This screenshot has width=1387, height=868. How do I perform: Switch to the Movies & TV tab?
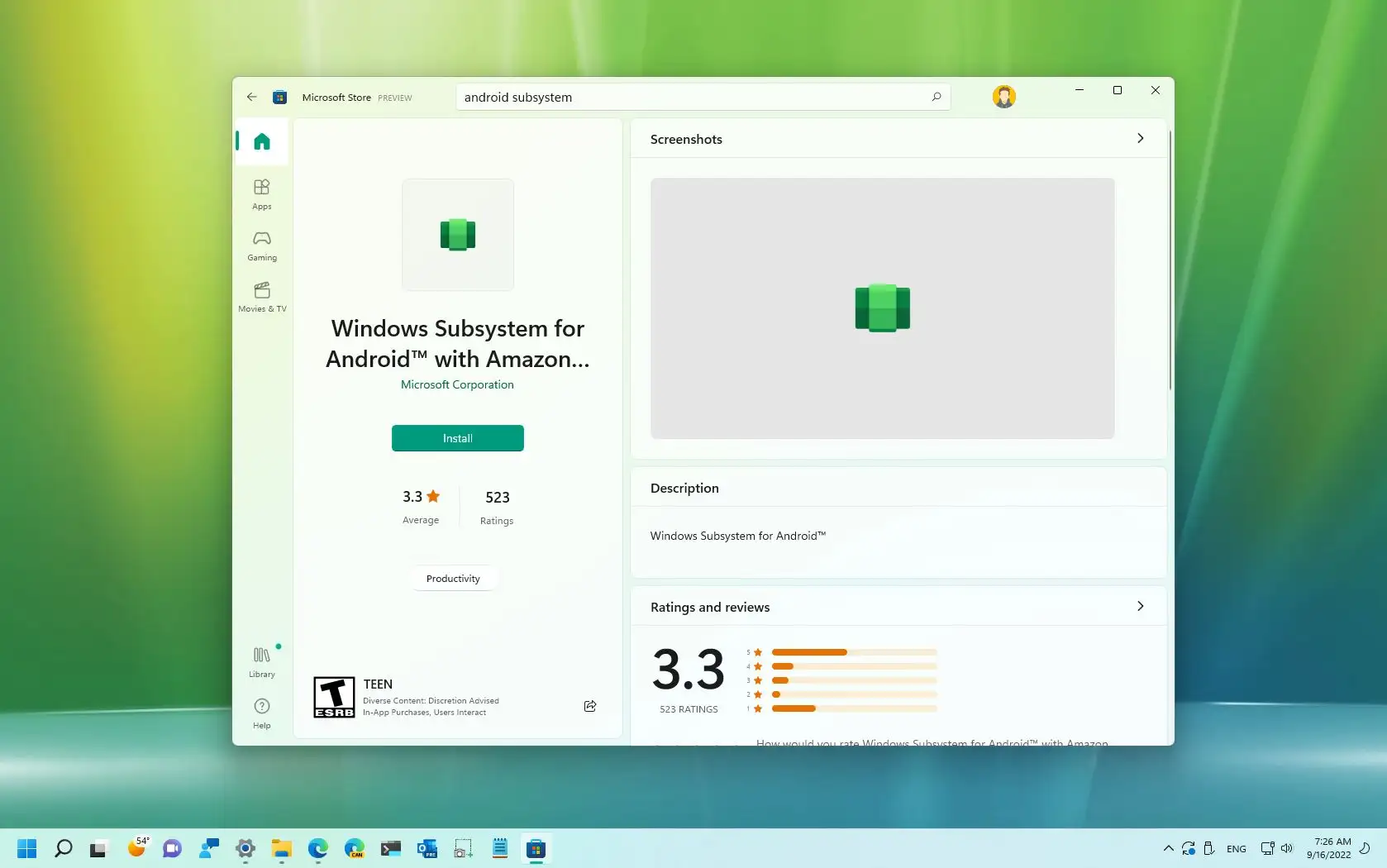262,297
